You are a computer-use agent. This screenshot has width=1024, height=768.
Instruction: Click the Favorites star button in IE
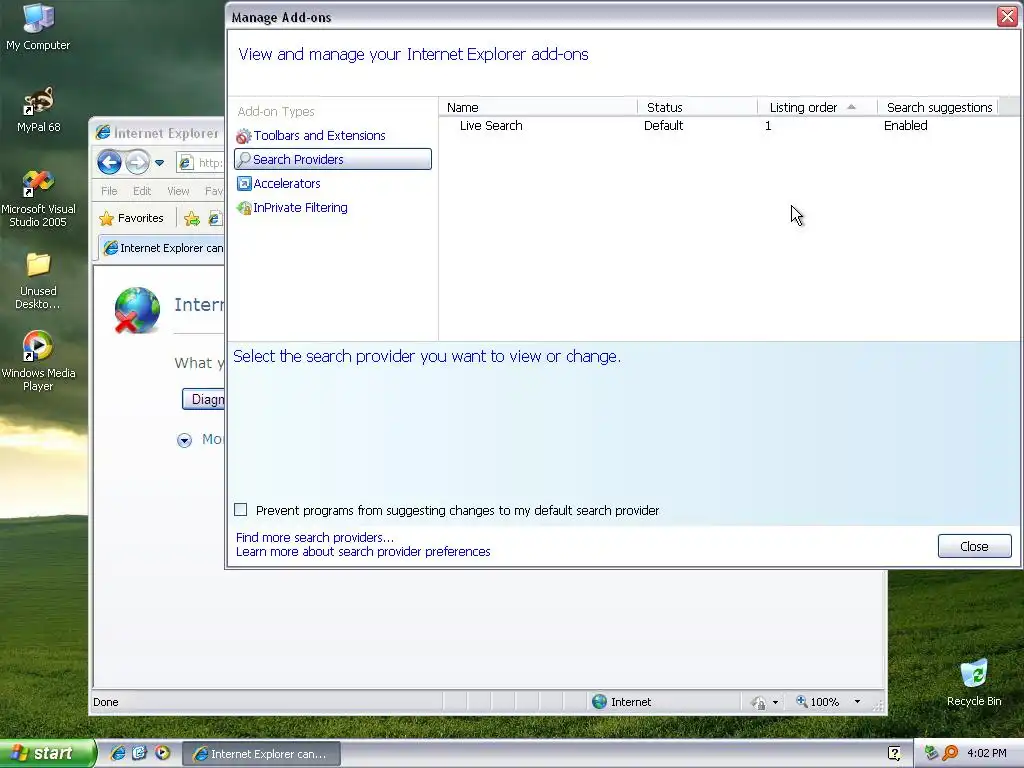click(131, 218)
